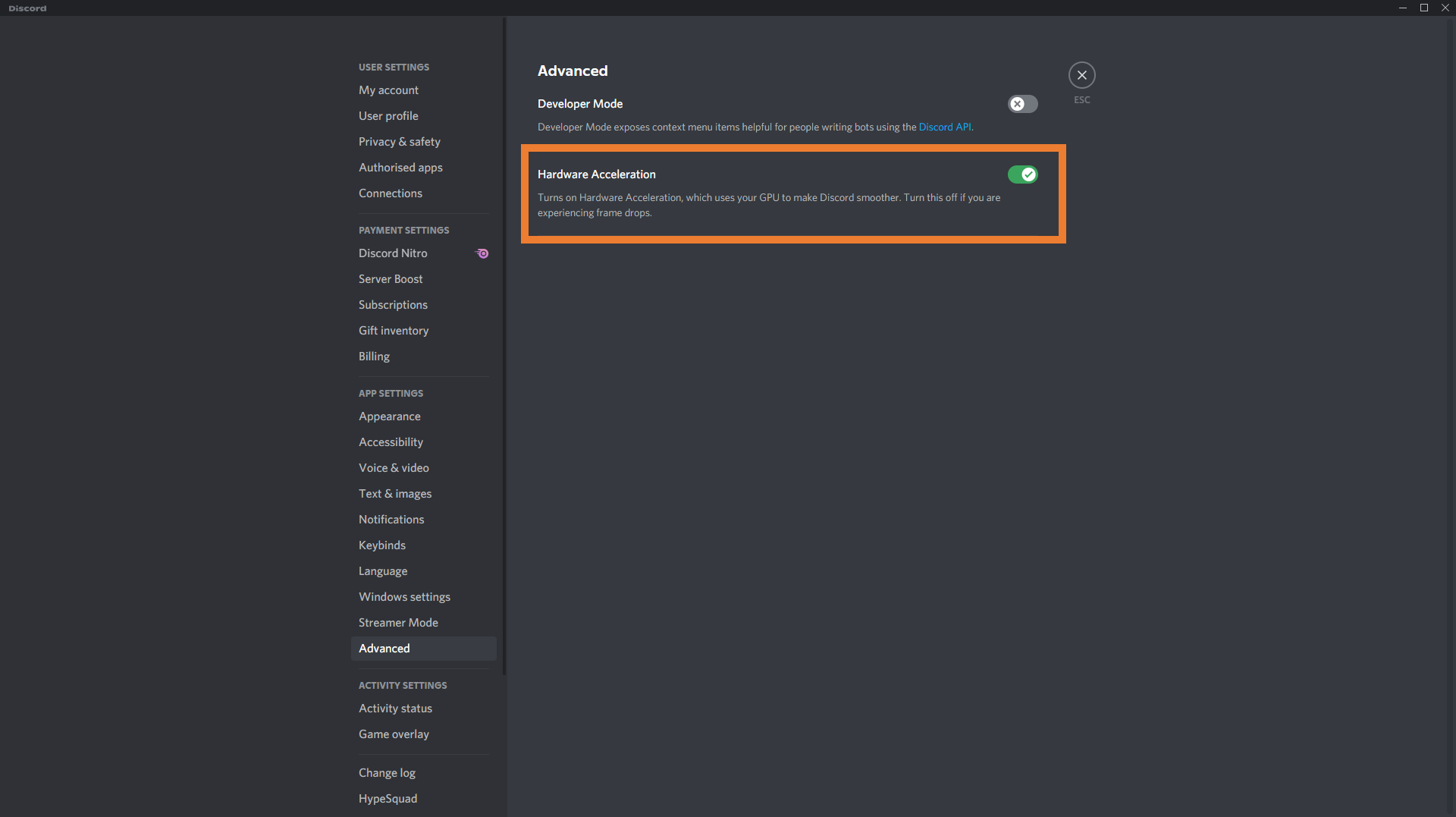View the Change log
Screen dimensions: 1456x817
(x=387, y=773)
